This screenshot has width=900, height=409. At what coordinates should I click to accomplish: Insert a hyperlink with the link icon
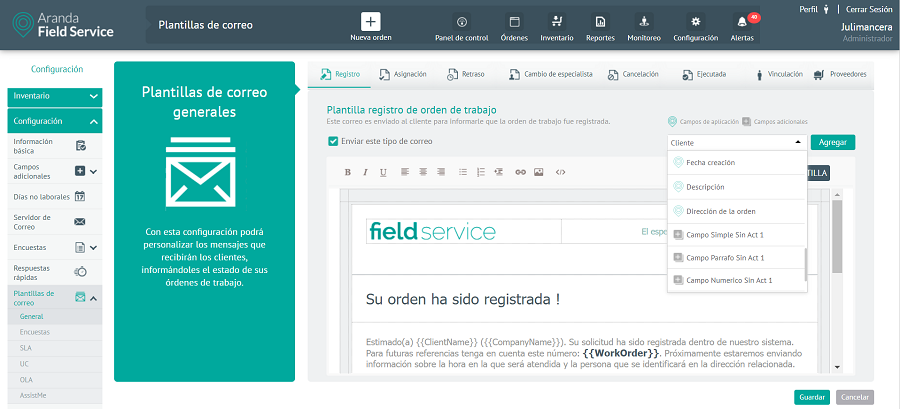pos(521,172)
